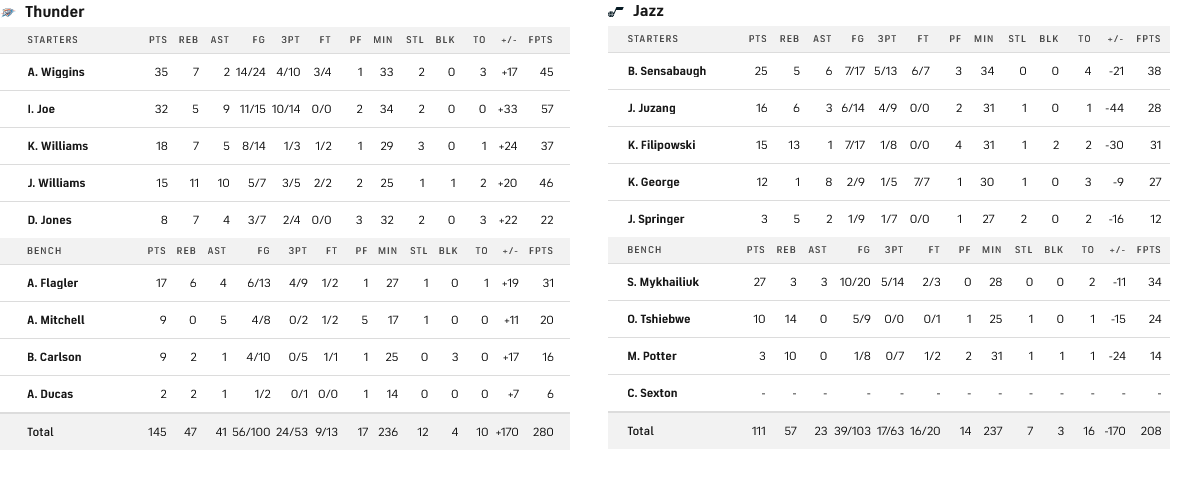The image size is (1182, 480).
Task: Click the Thunder team name heading
Action: click(x=54, y=12)
